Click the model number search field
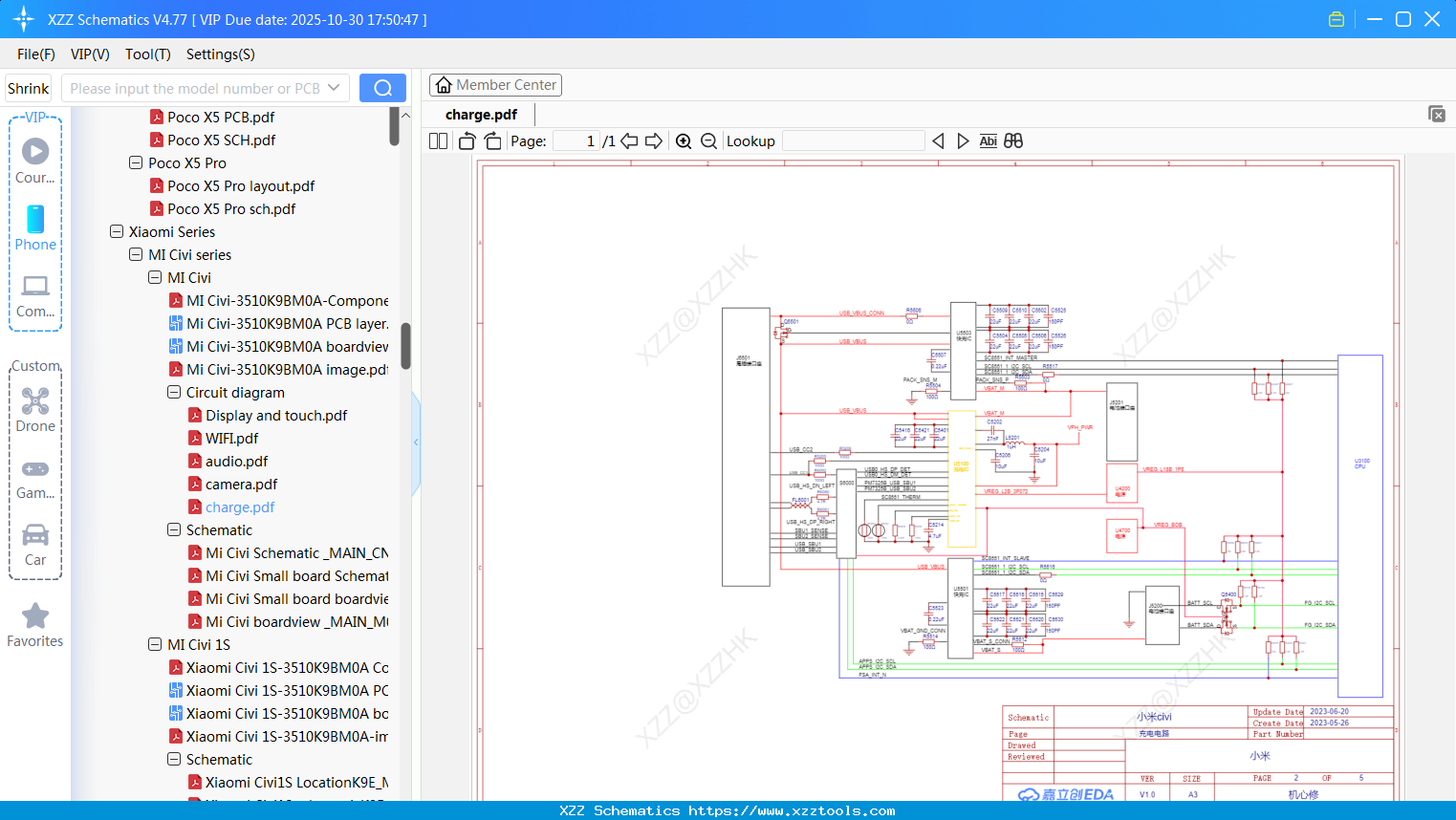1456x820 pixels. (x=194, y=88)
